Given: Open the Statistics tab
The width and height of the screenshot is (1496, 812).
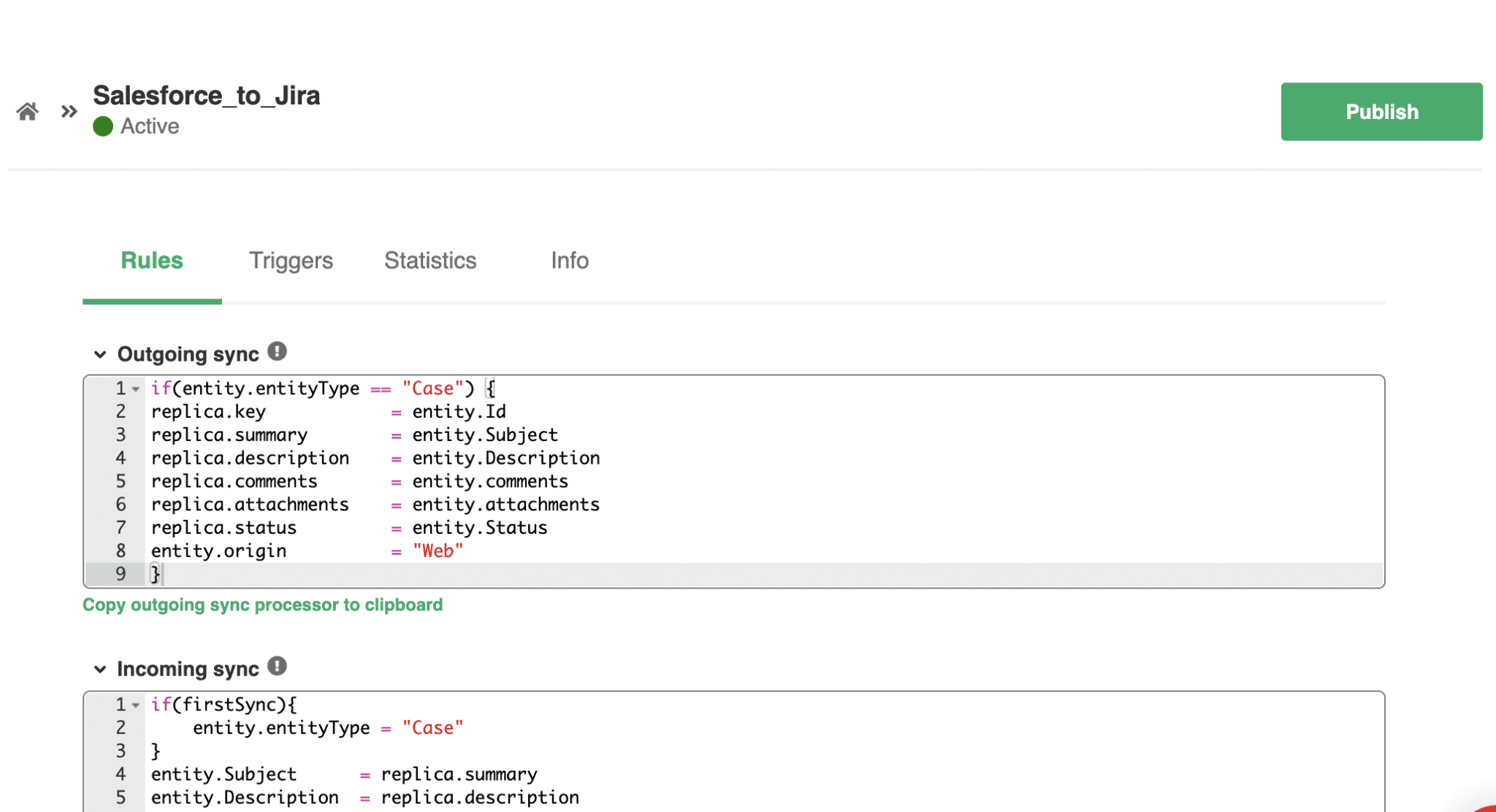Looking at the screenshot, I should coord(430,261).
